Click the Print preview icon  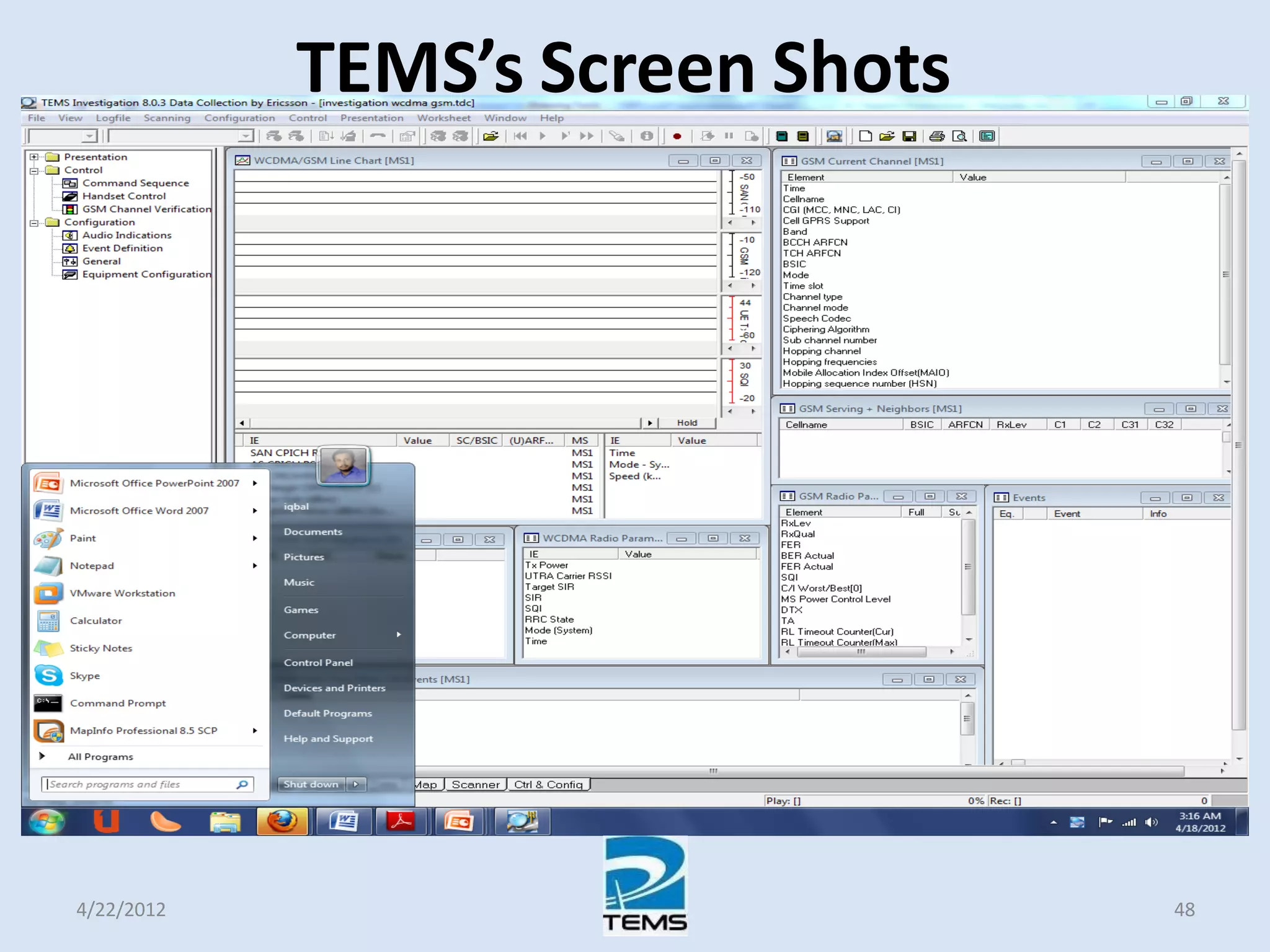pyautogui.click(x=959, y=136)
